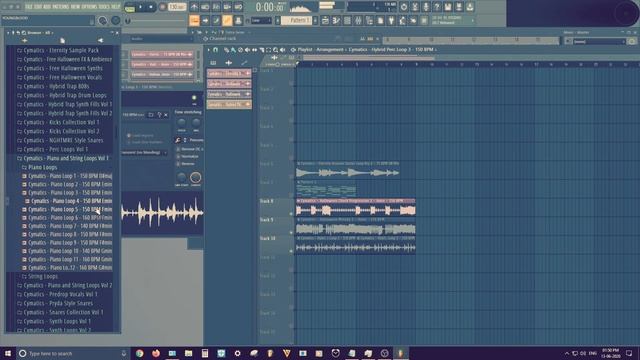Click the Record transport button

coord(162,7)
